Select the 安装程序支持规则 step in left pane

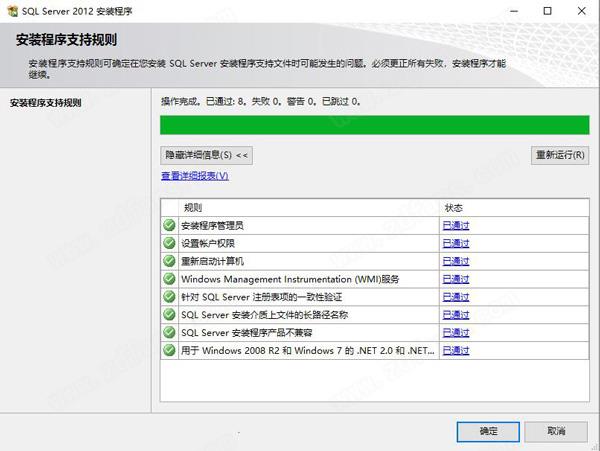[x=46, y=103]
